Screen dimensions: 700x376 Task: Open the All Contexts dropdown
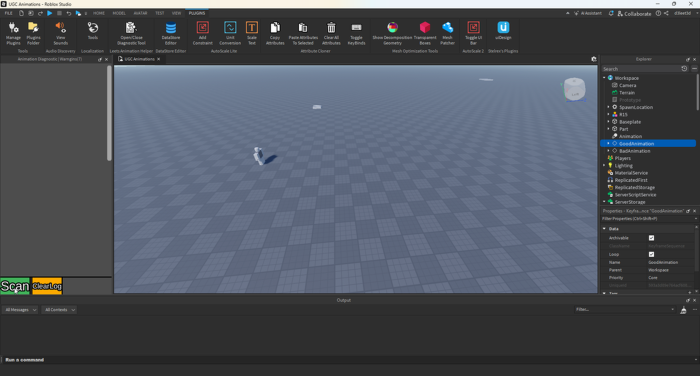(59, 309)
